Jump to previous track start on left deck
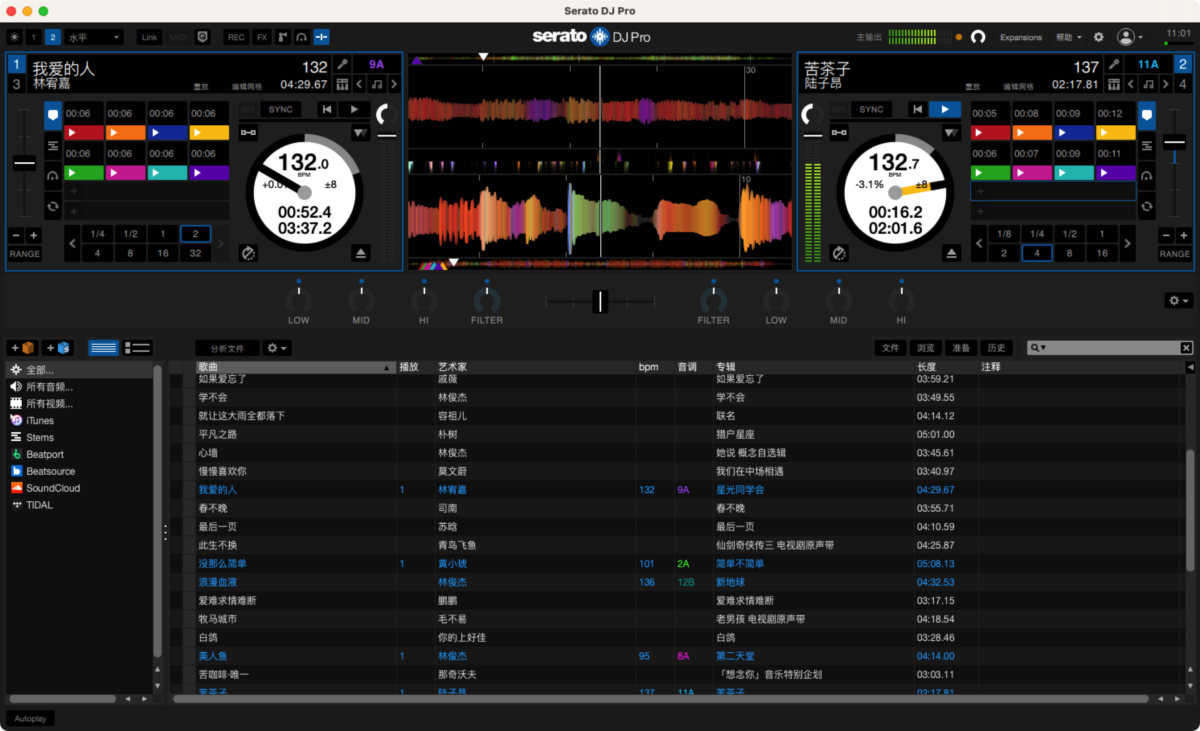Screen dimensions: 1200x731 click(x=327, y=109)
